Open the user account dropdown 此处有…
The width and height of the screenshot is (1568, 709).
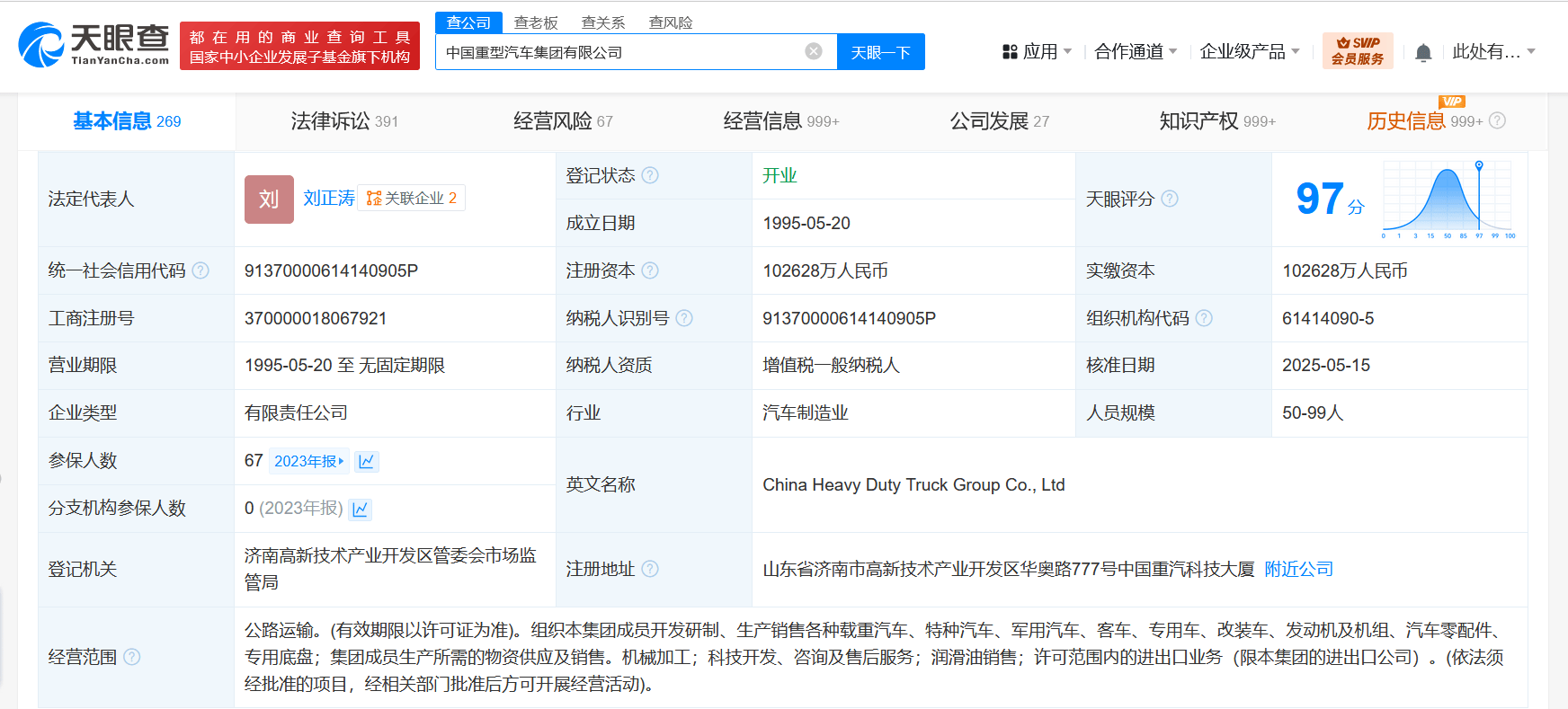(1493, 51)
